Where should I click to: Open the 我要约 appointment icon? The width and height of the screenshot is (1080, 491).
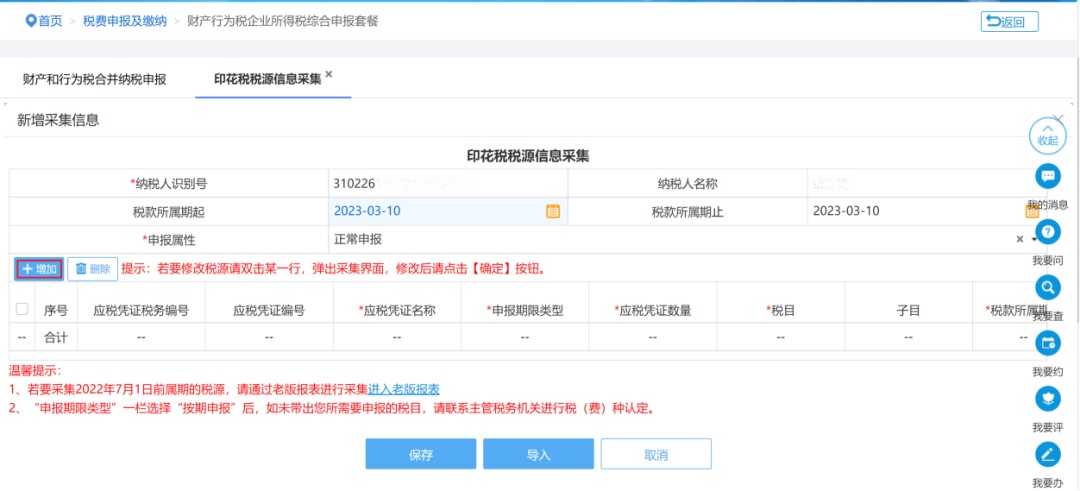[x=1047, y=343]
